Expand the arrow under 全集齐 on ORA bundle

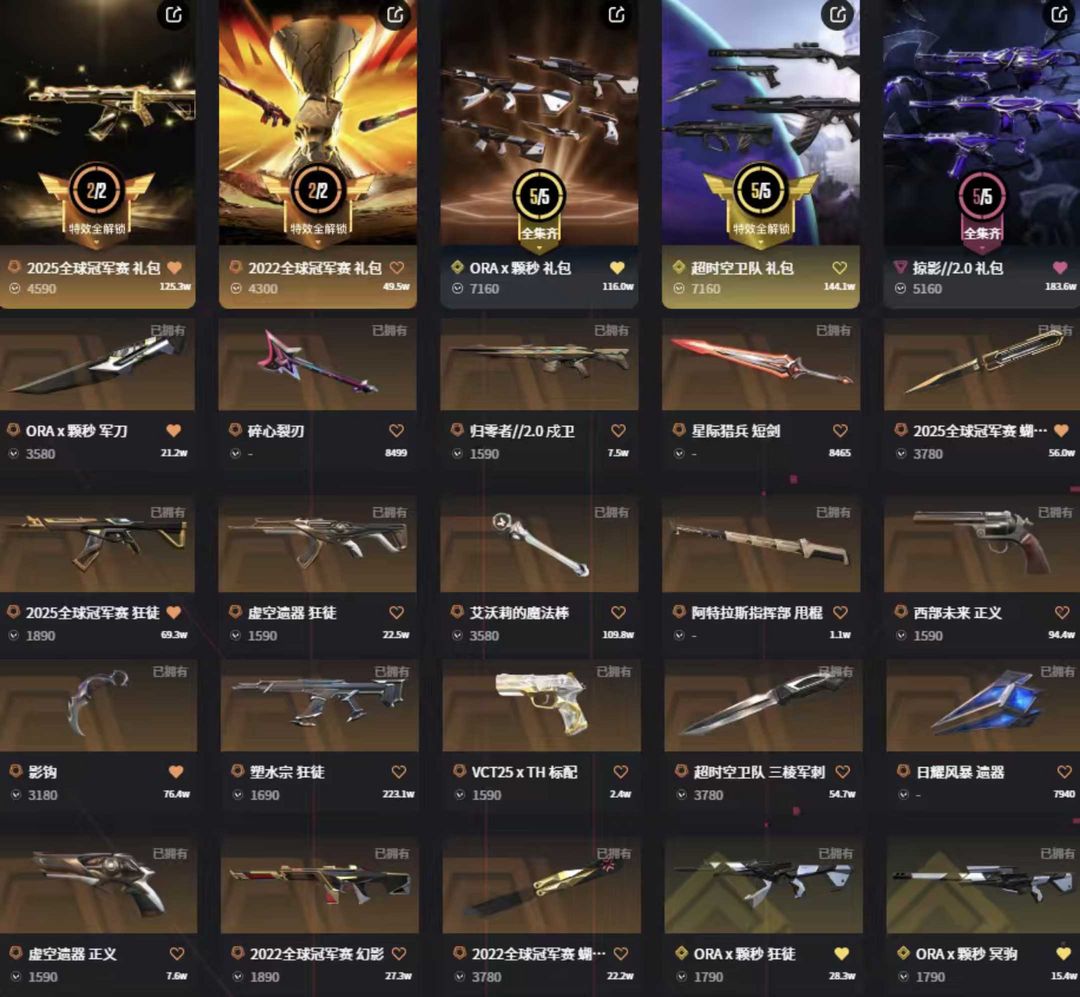[x=539, y=248]
